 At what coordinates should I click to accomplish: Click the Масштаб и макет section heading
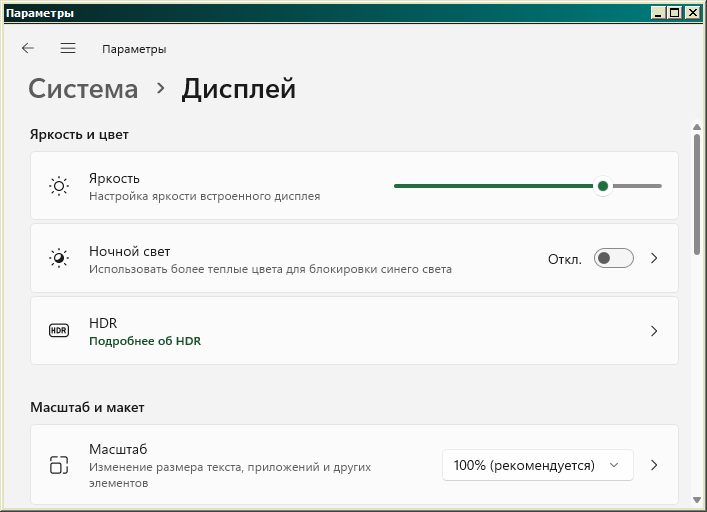point(87,407)
